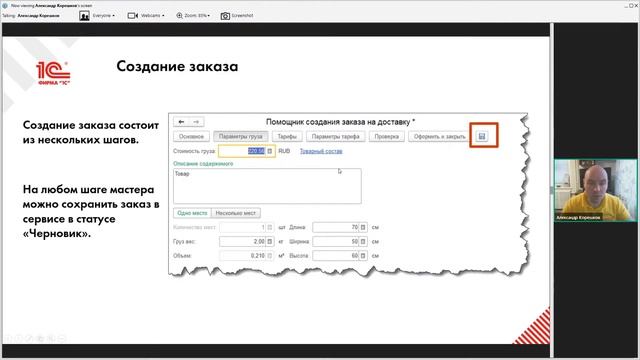The width and height of the screenshot is (640, 360).
Task: Click the RUB currency label
Action: pyautogui.click(x=284, y=151)
